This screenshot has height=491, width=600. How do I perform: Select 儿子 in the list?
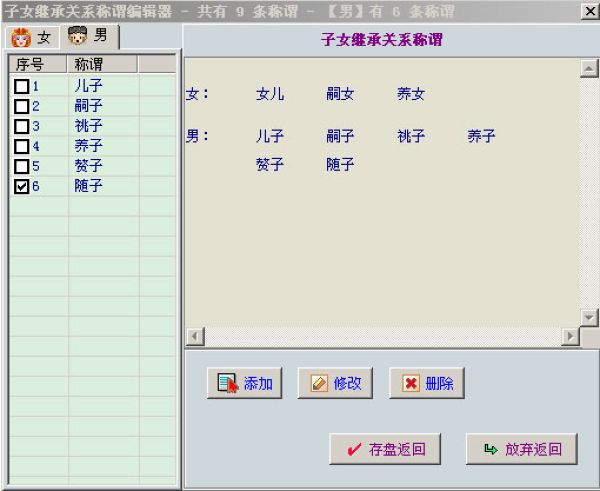[x=88, y=85]
